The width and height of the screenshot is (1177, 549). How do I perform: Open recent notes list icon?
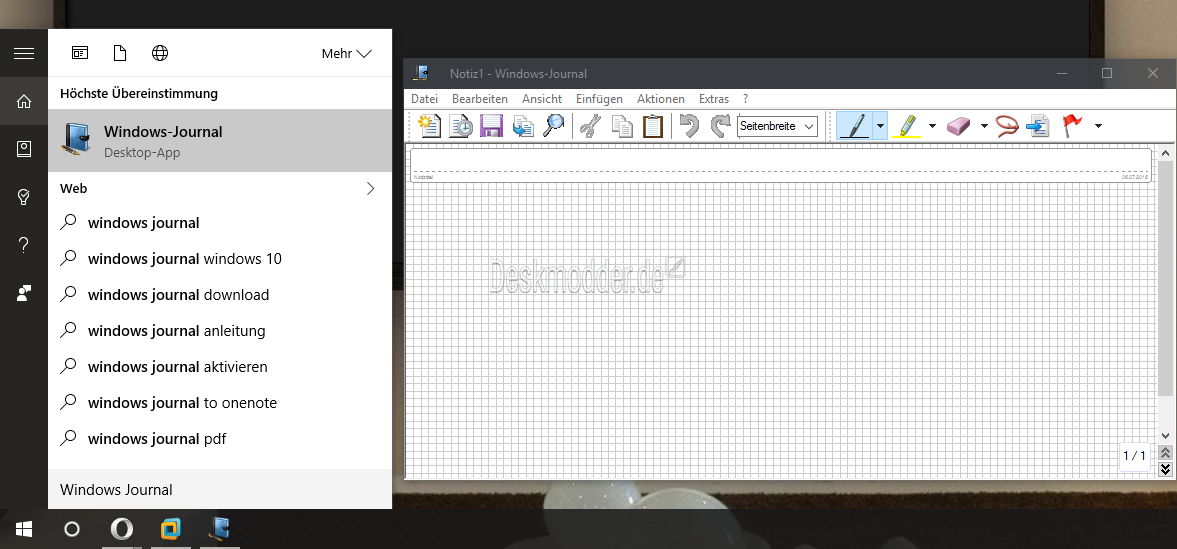tap(461, 126)
